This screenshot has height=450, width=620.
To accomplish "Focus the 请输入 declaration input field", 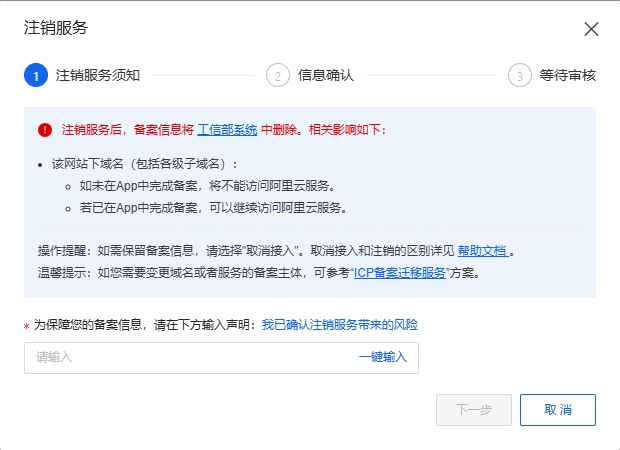I will click(221, 358).
